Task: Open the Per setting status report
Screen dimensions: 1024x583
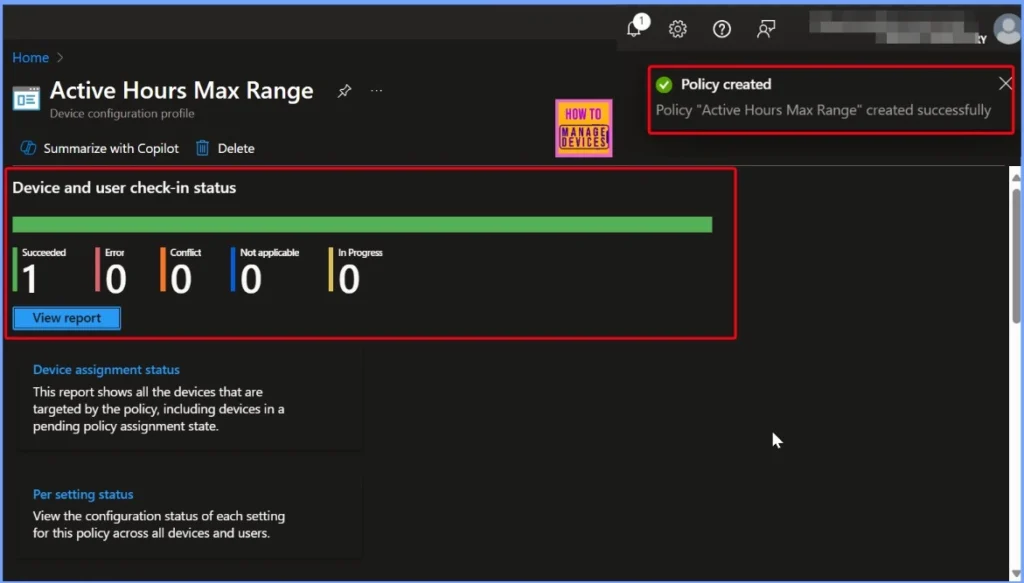Action: [x=83, y=494]
